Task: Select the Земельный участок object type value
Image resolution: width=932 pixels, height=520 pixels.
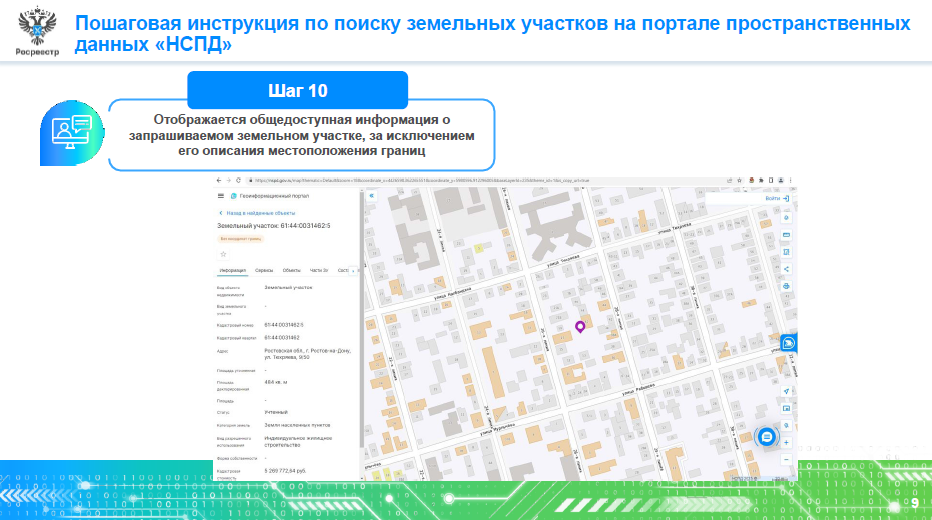Action: [x=288, y=287]
